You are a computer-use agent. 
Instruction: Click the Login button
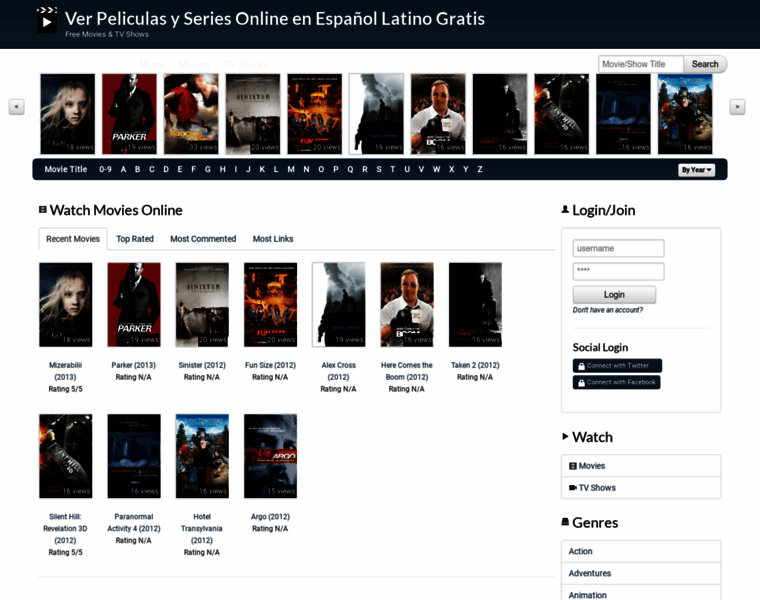click(x=614, y=295)
